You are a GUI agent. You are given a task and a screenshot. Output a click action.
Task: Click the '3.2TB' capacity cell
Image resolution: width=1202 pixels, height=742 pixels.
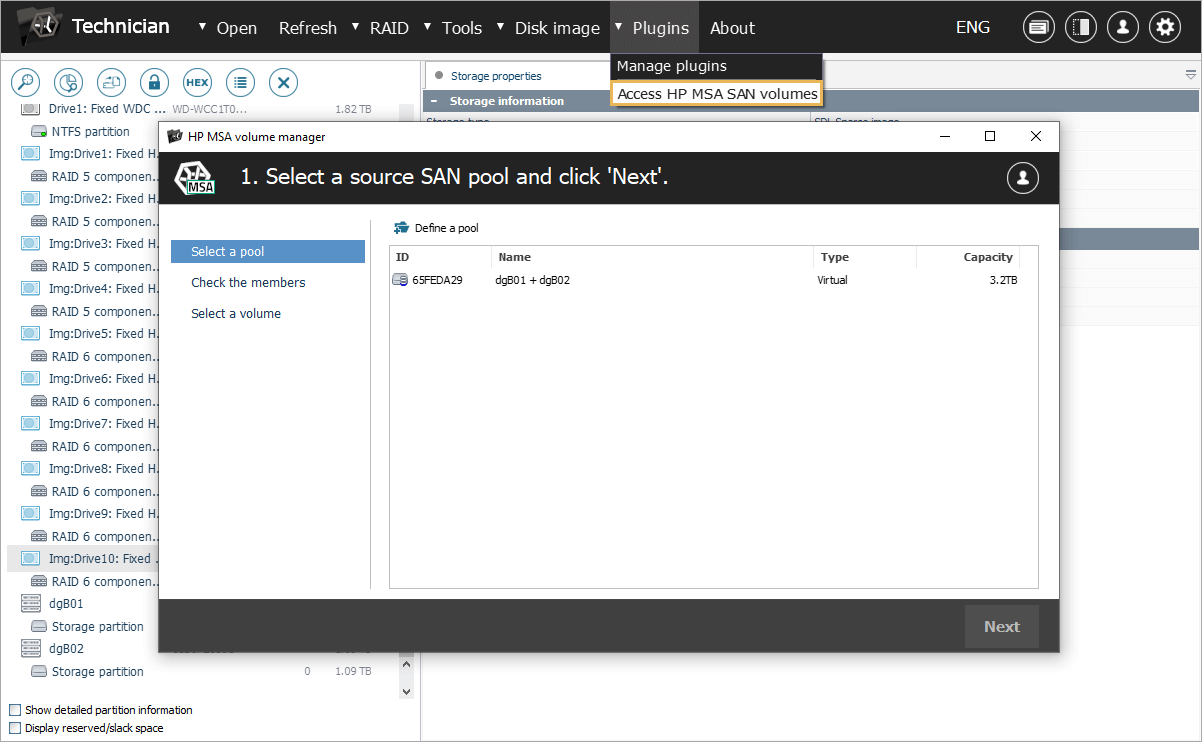click(x=1003, y=280)
